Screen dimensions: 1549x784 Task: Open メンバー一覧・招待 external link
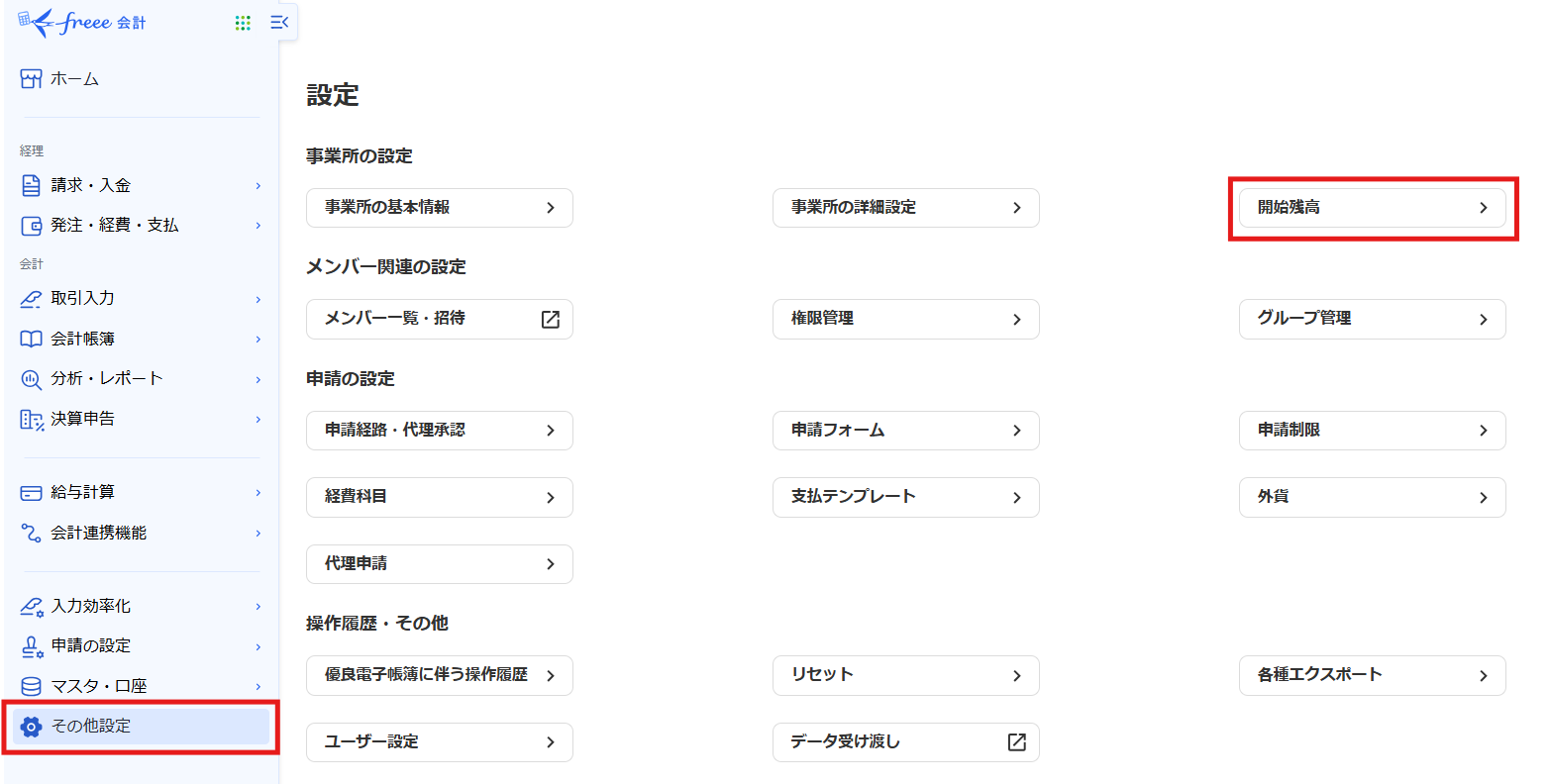click(x=439, y=319)
